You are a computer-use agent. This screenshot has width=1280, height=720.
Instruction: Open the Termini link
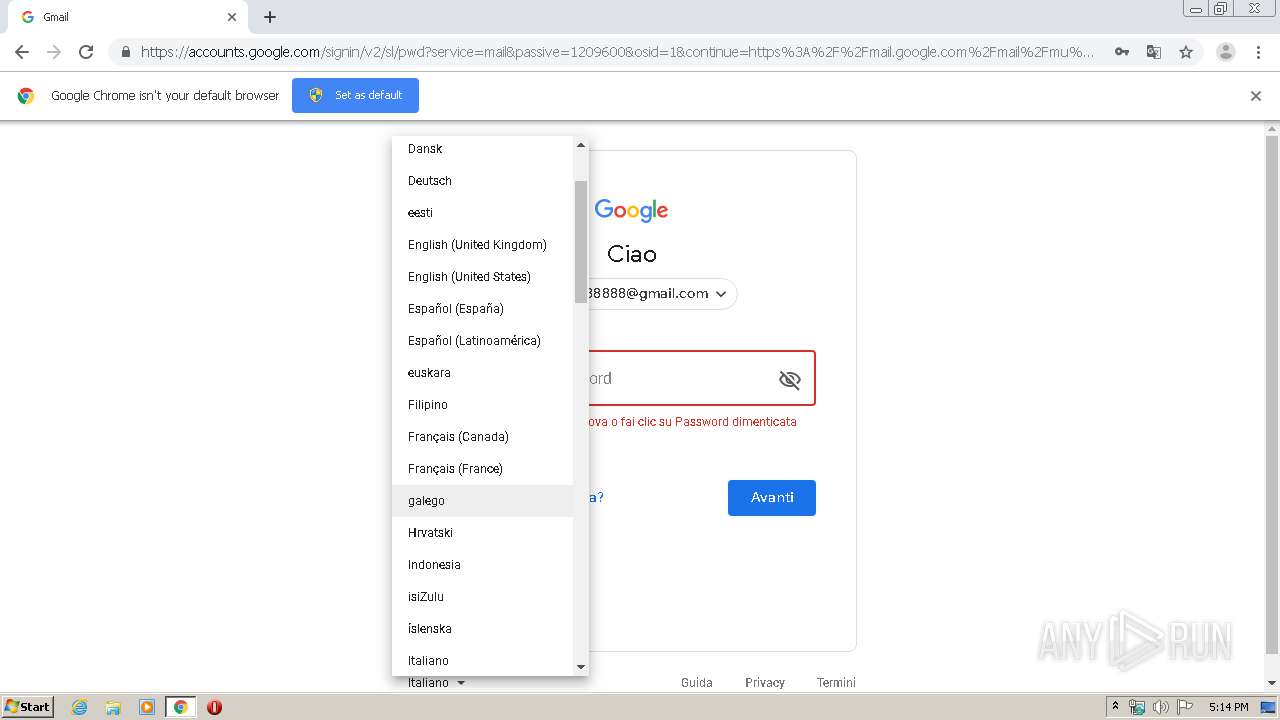pyautogui.click(x=836, y=683)
